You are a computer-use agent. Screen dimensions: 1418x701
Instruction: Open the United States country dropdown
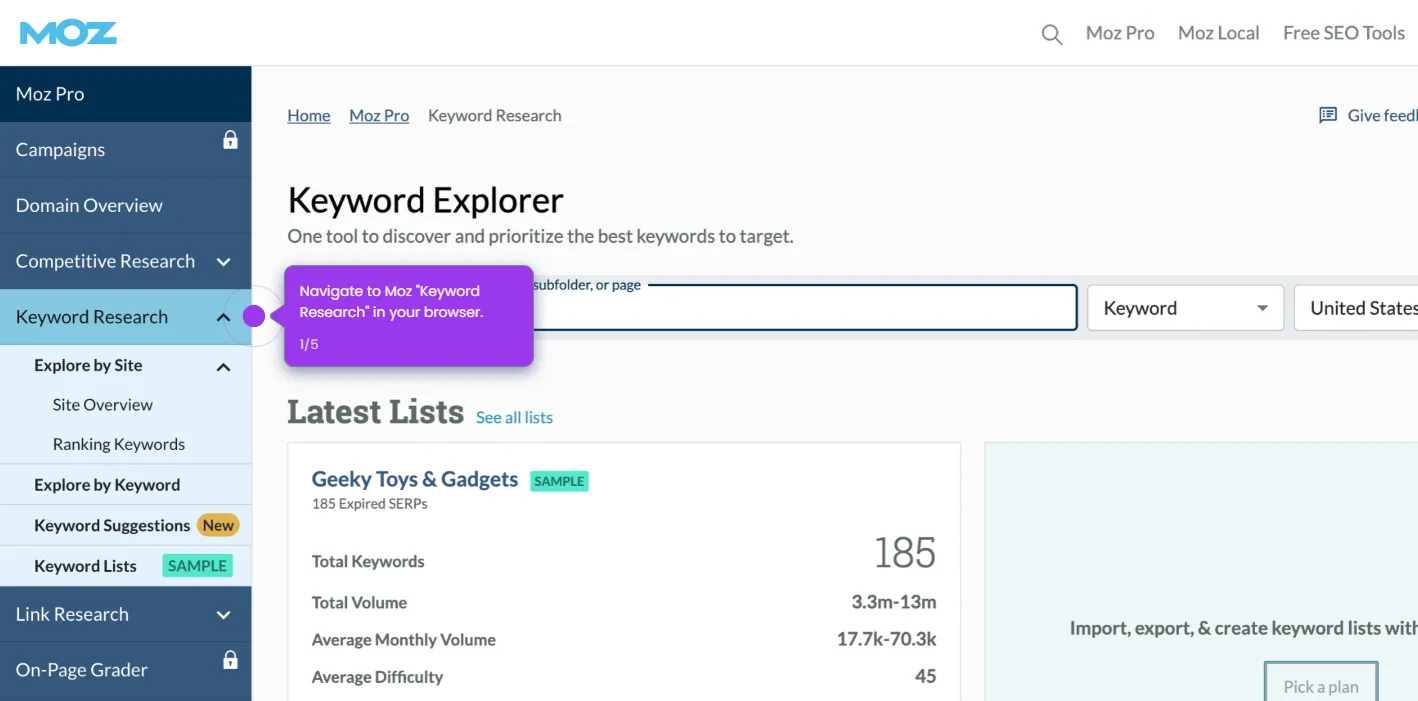pos(1356,308)
